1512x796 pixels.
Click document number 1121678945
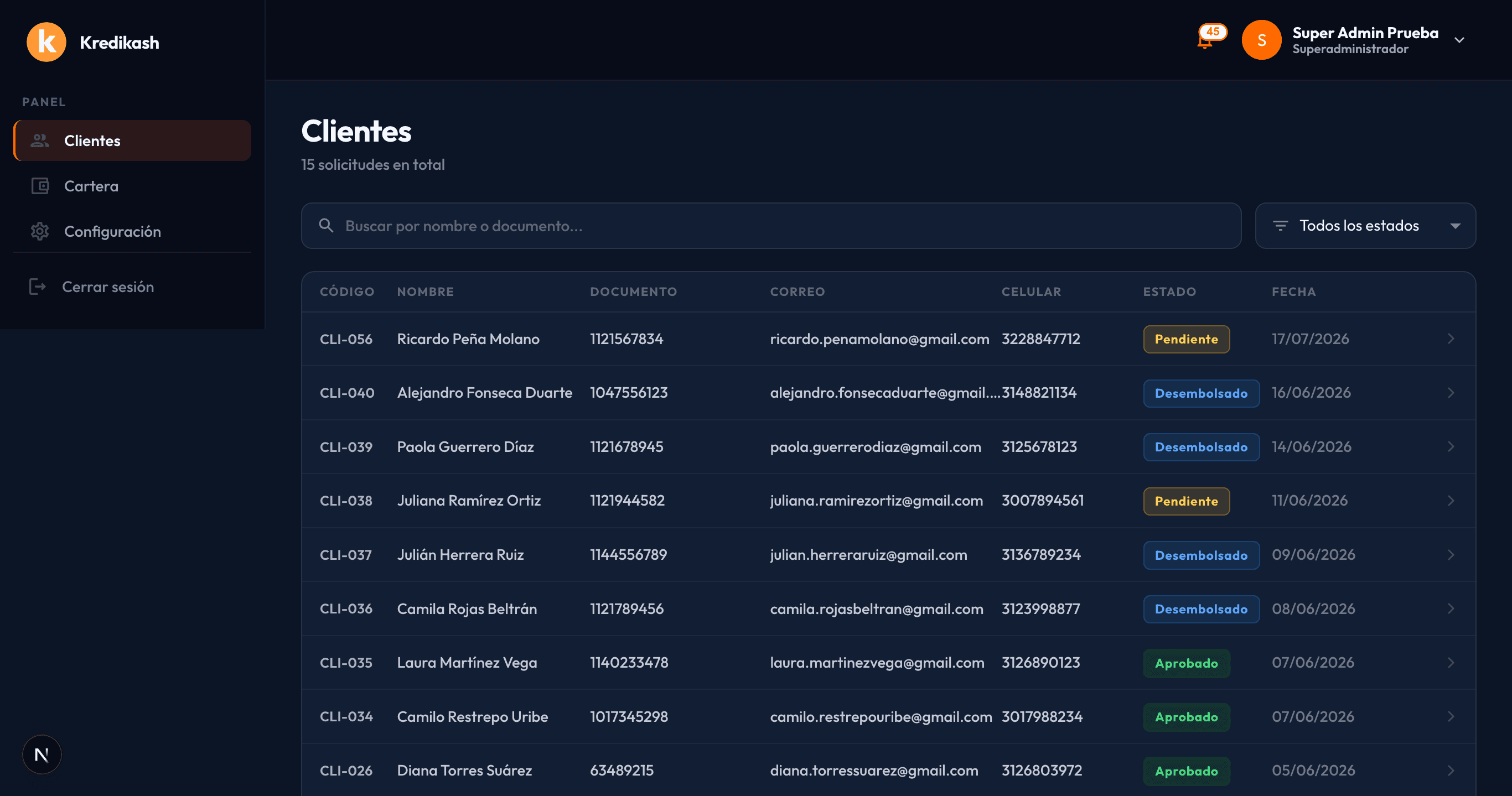point(626,446)
